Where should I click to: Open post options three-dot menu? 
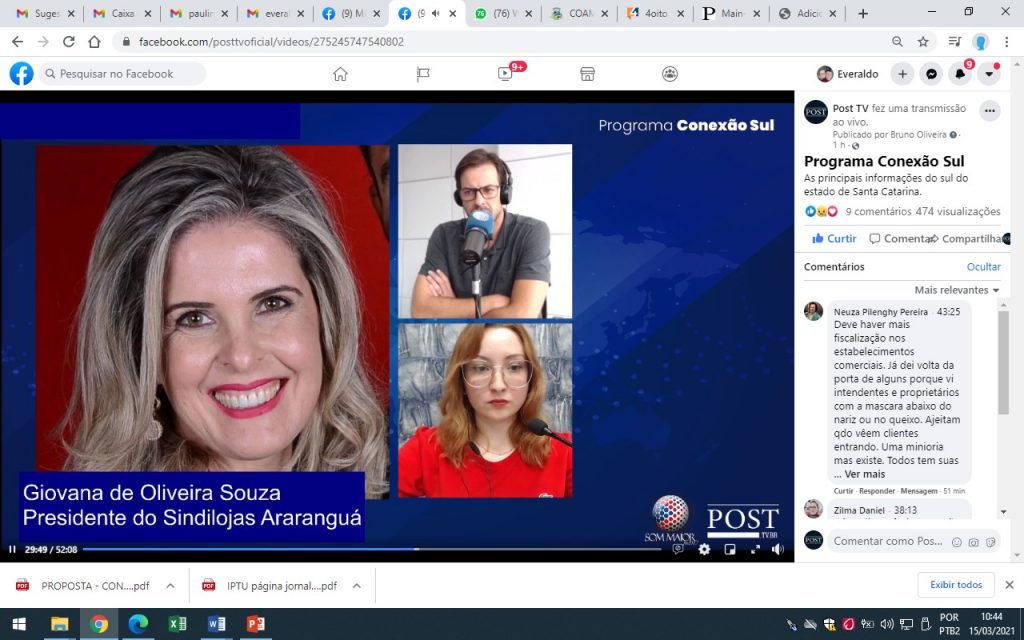pyautogui.click(x=989, y=111)
